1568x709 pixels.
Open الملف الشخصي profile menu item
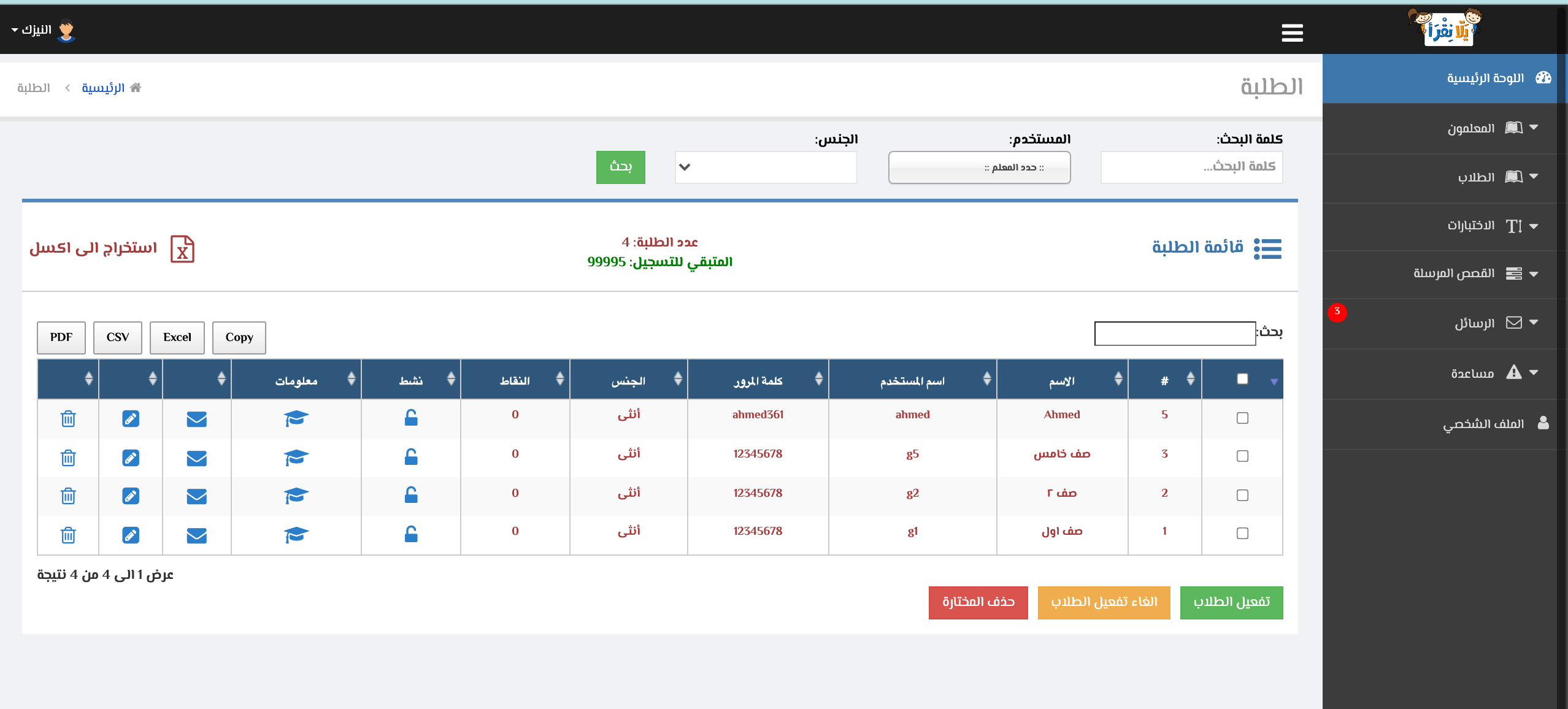tap(1445, 424)
